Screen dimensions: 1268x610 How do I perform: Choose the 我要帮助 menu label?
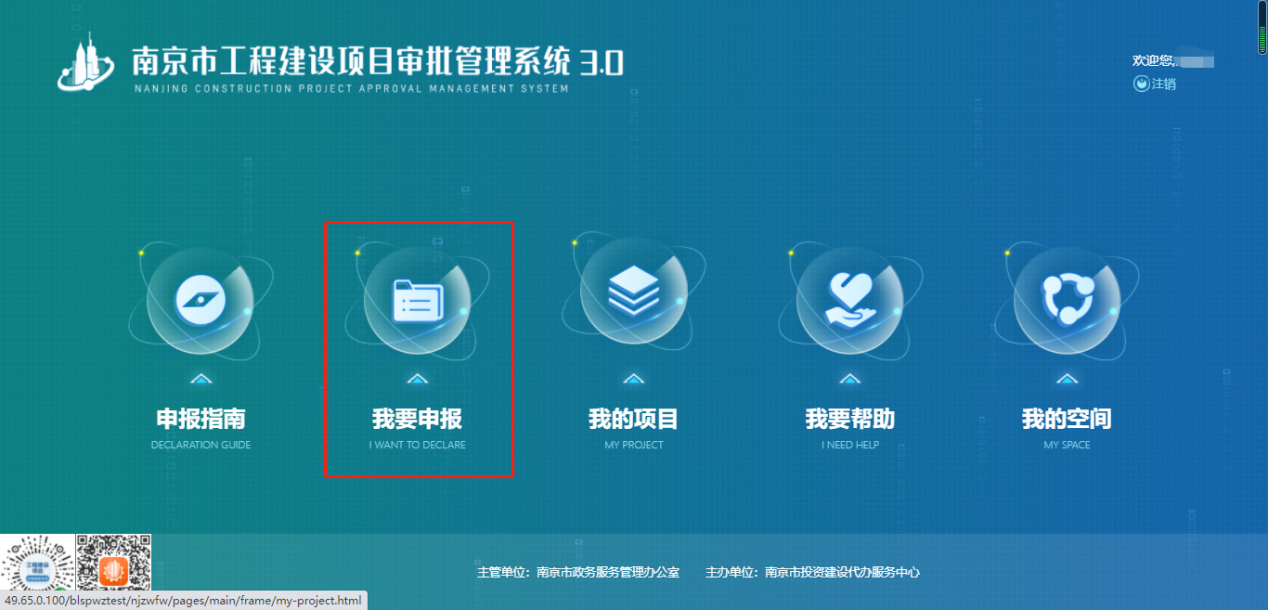[850, 419]
